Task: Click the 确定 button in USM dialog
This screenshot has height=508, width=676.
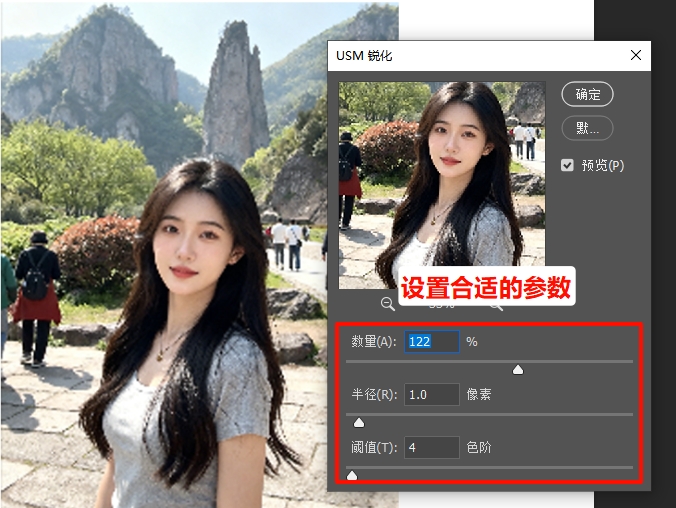Action: [x=587, y=94]
